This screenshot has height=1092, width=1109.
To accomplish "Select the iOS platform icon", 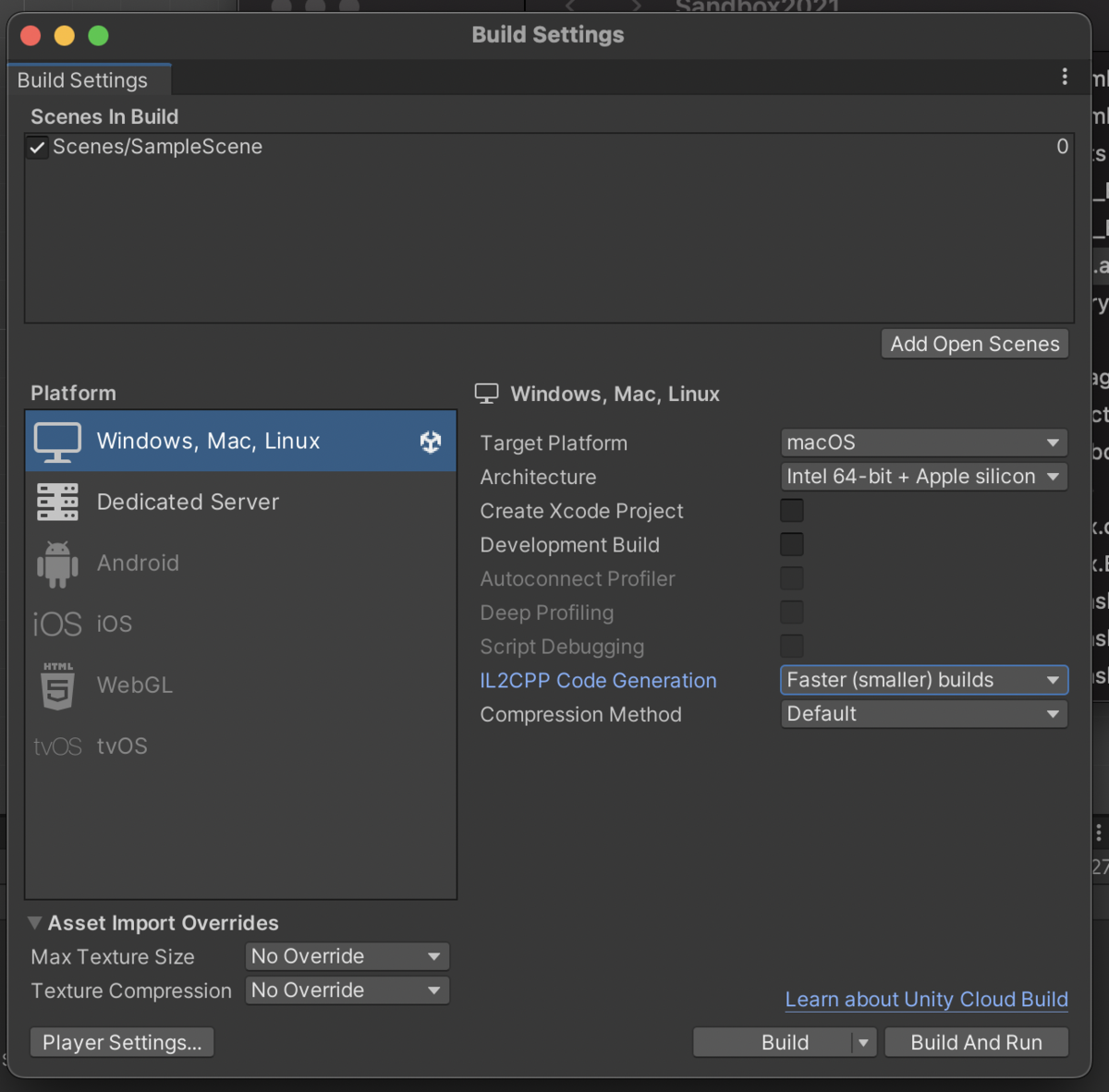I will 56,624.
